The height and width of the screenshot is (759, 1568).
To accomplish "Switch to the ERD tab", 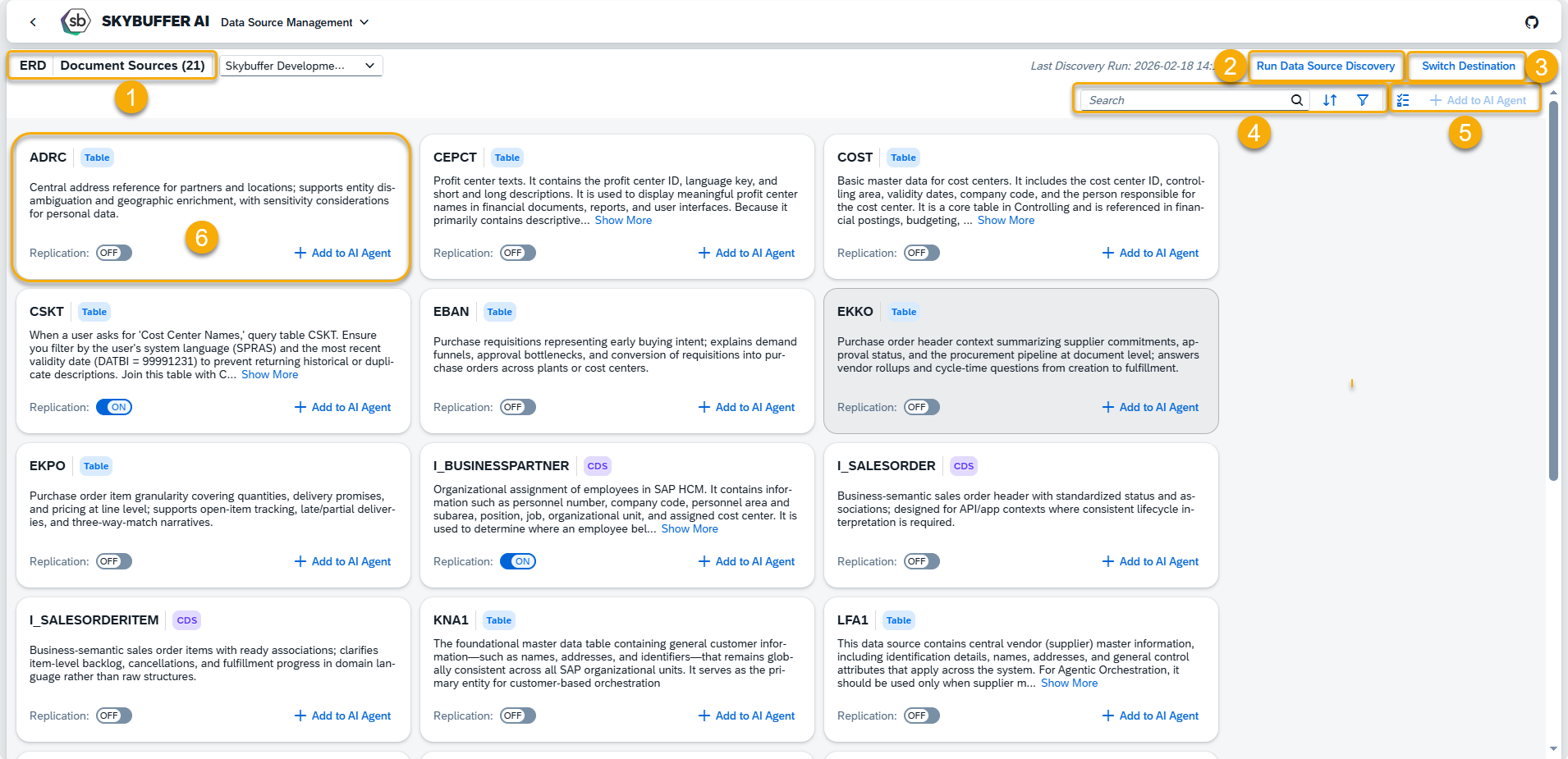I will pyautogui.click(x=33, y=66).
